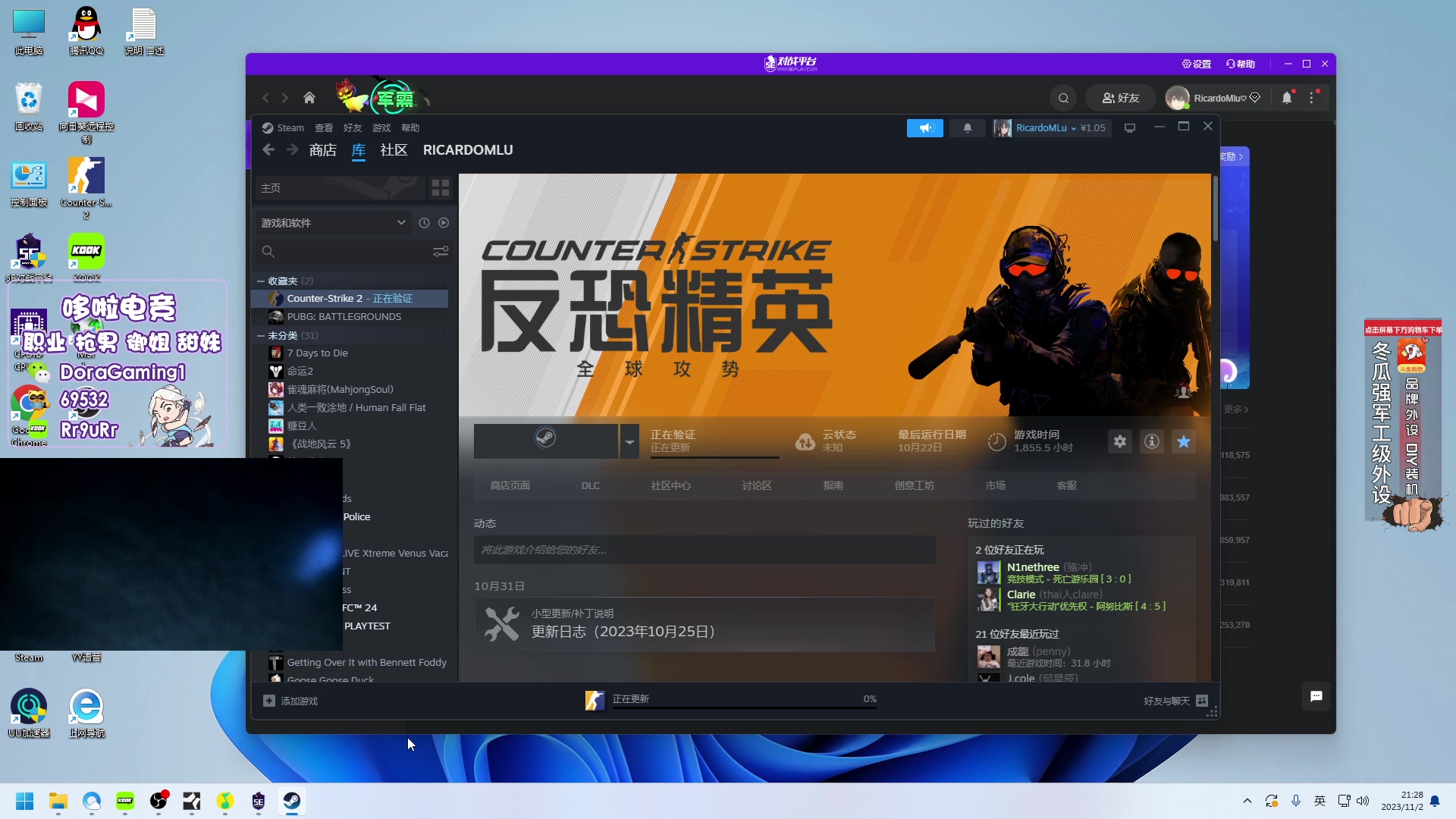Open the 5E platform taskbar icon
Image resolution: width=1456 pixels, height=819 pixels.
pyautogui.click(x=259, y=801)
